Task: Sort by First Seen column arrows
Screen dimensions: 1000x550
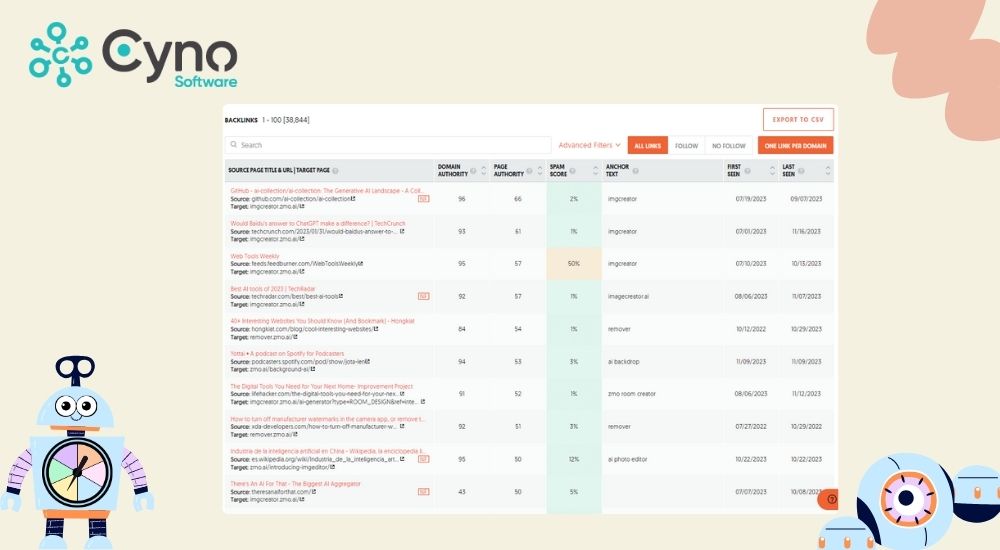Action: 770,170
